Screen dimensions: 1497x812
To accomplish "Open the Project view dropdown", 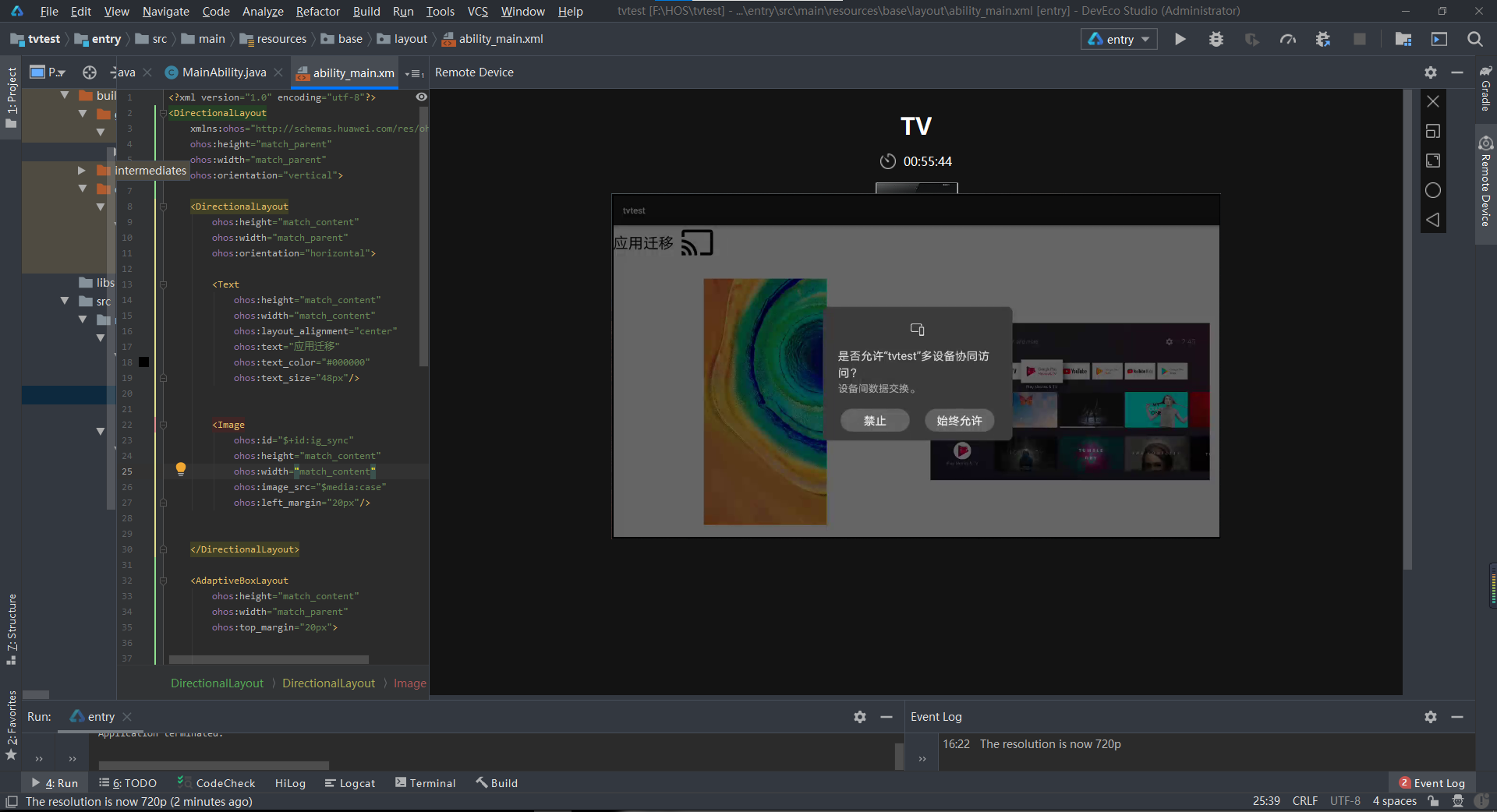I will click(x=48, y=72).
